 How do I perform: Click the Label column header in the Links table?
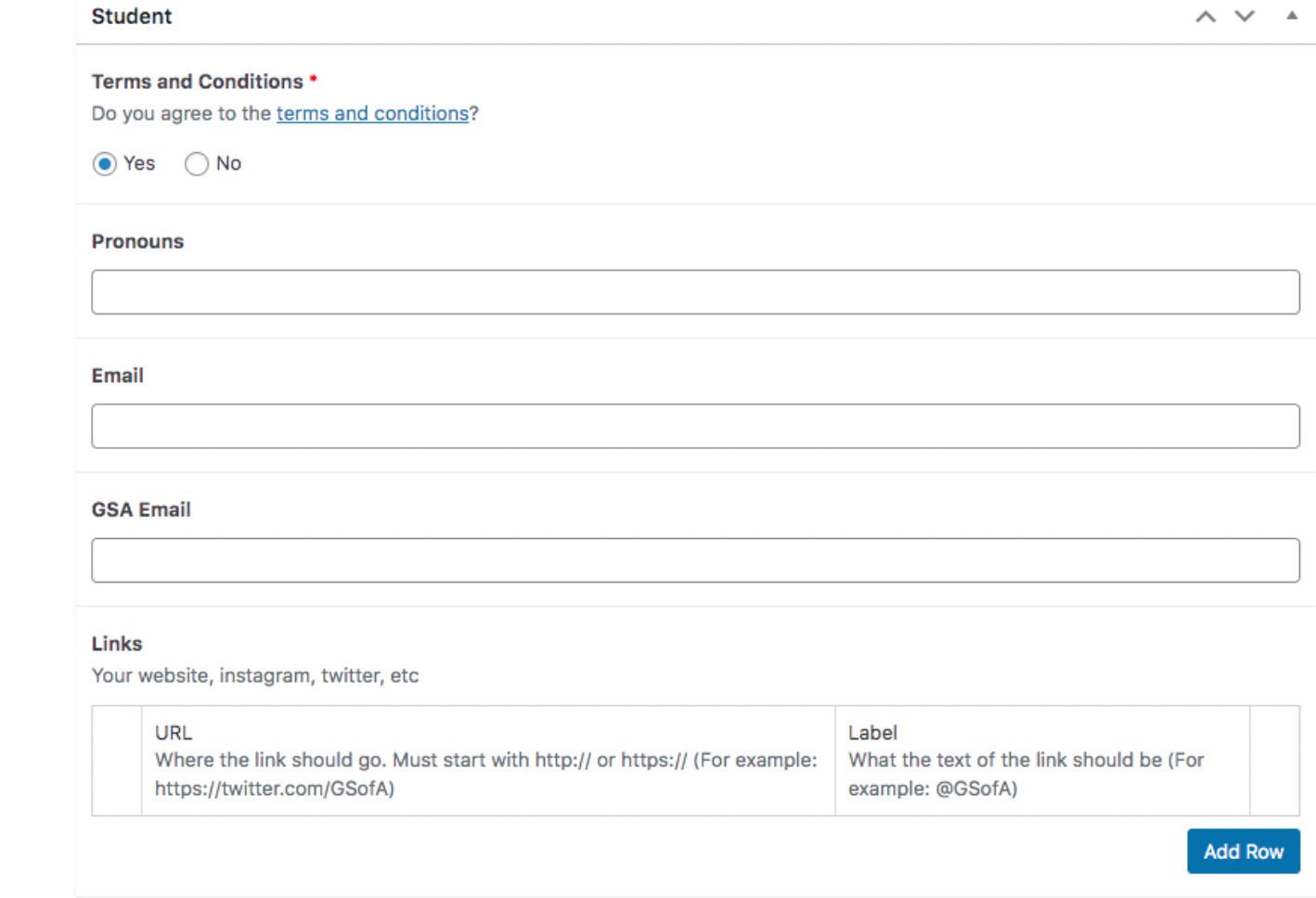pos(872,733)
